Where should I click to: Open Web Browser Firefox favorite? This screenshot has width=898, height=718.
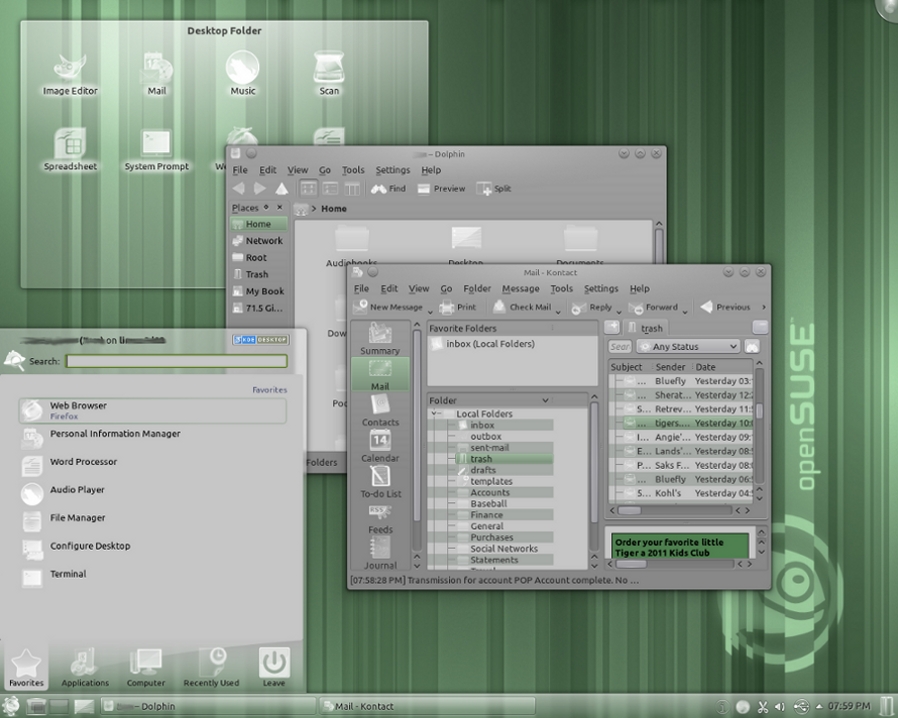(x=152, y=411)
